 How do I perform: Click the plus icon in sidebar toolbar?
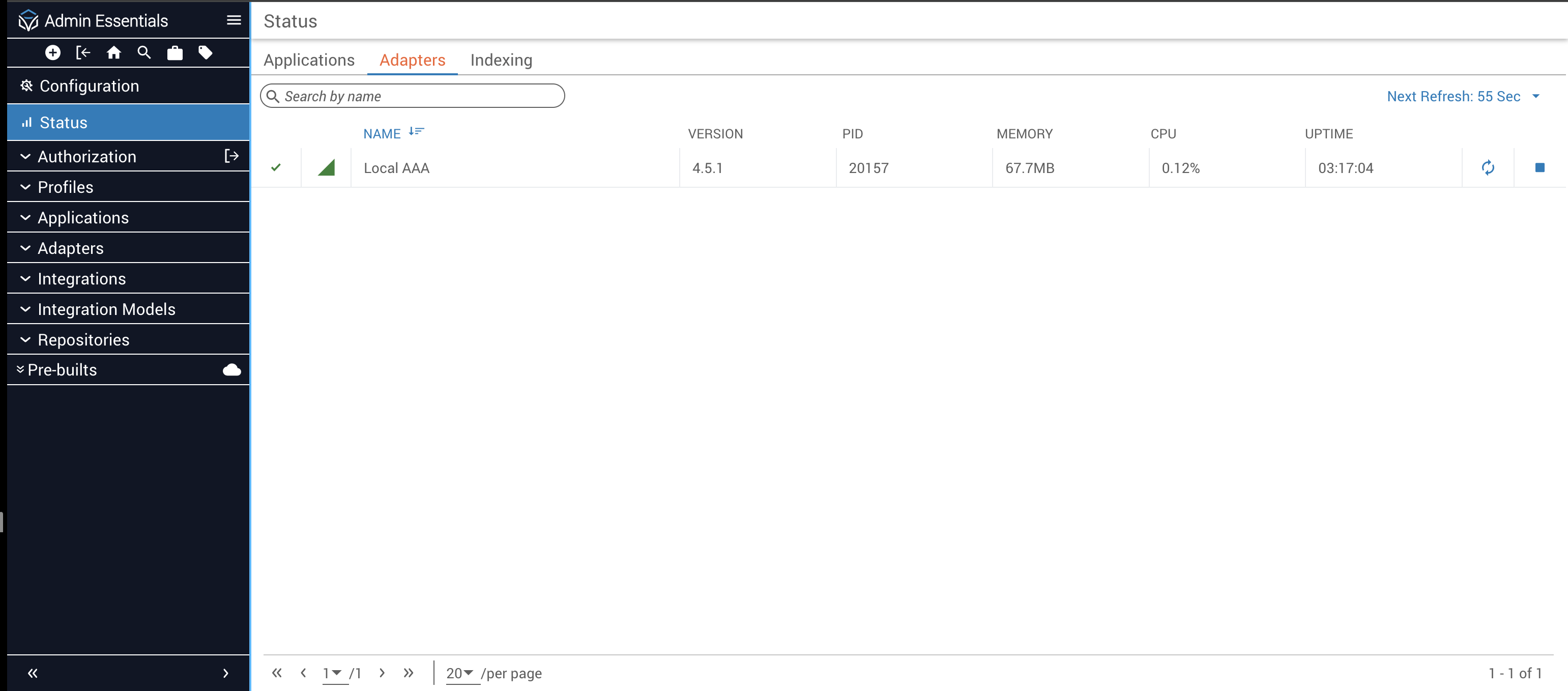(x=53, y=53)
